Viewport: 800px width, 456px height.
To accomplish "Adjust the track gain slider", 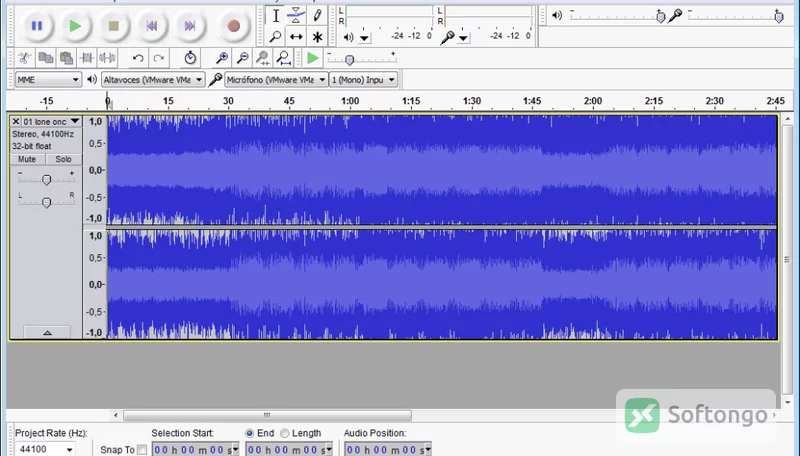I will pyautogui.click(x=46, y=180).
